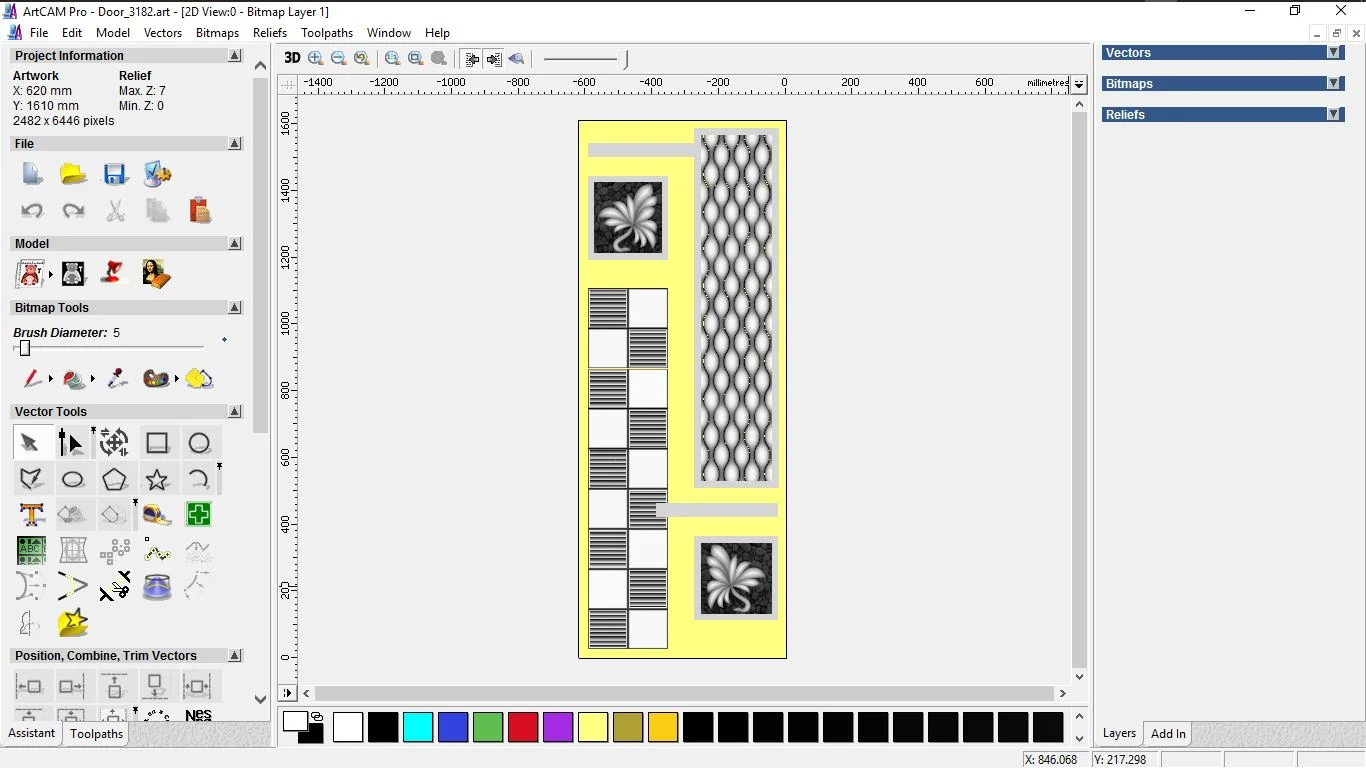Viewport: 1366px width, 768px height.
Task: Open the Lights and Material lamp icon
Action: coord(115,273)
